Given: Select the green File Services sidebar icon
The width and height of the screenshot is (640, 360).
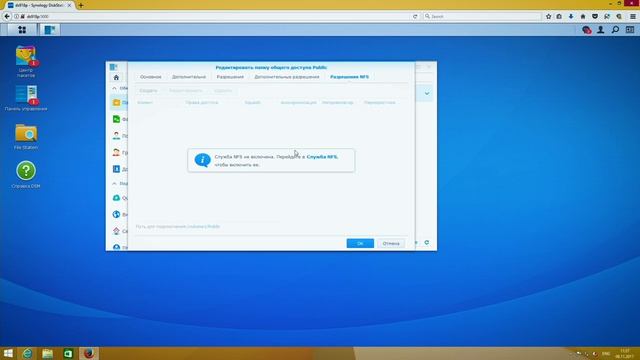Looking at the screenshot, I should (x=116, y=119).
